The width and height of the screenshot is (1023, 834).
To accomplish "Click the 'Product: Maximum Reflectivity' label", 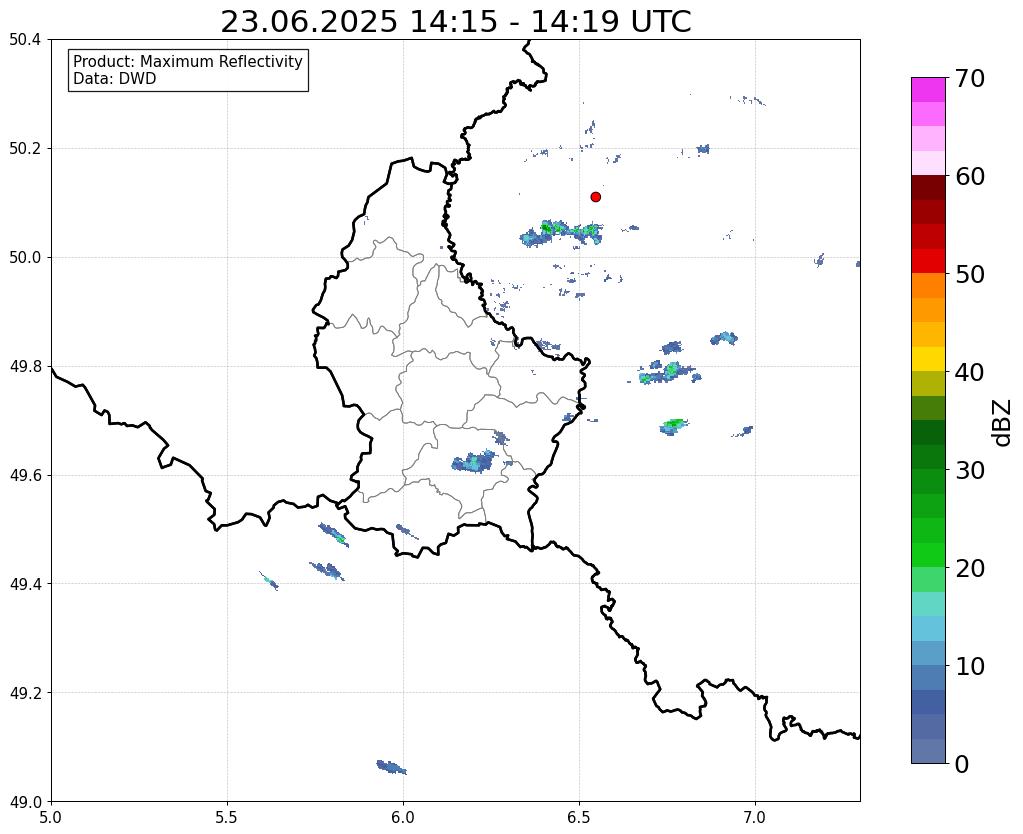I will click(x=188, y=61).
